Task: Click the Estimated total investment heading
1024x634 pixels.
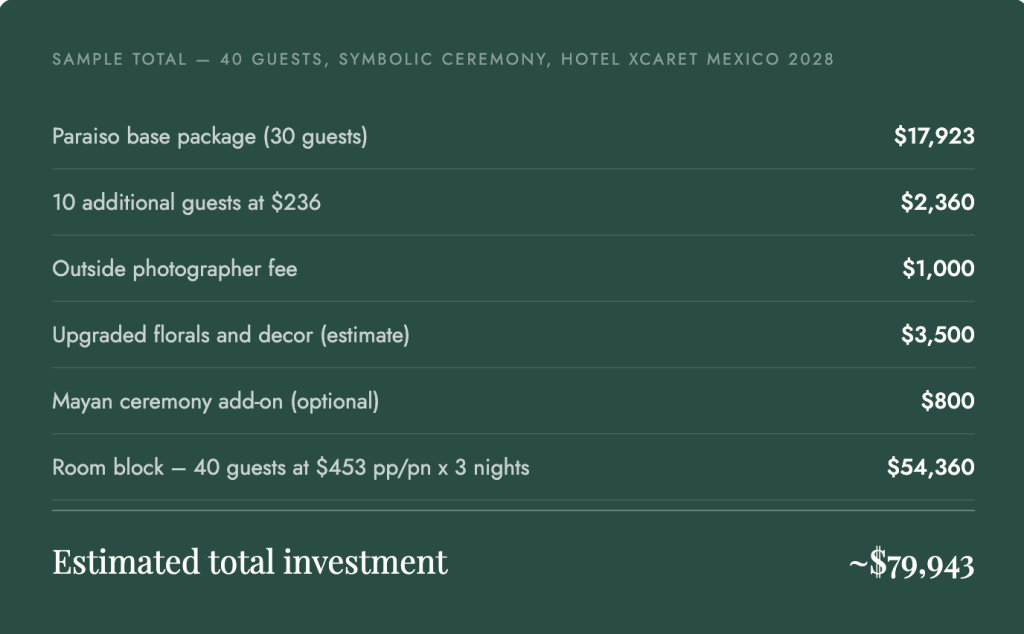Action: coord(250,562)
